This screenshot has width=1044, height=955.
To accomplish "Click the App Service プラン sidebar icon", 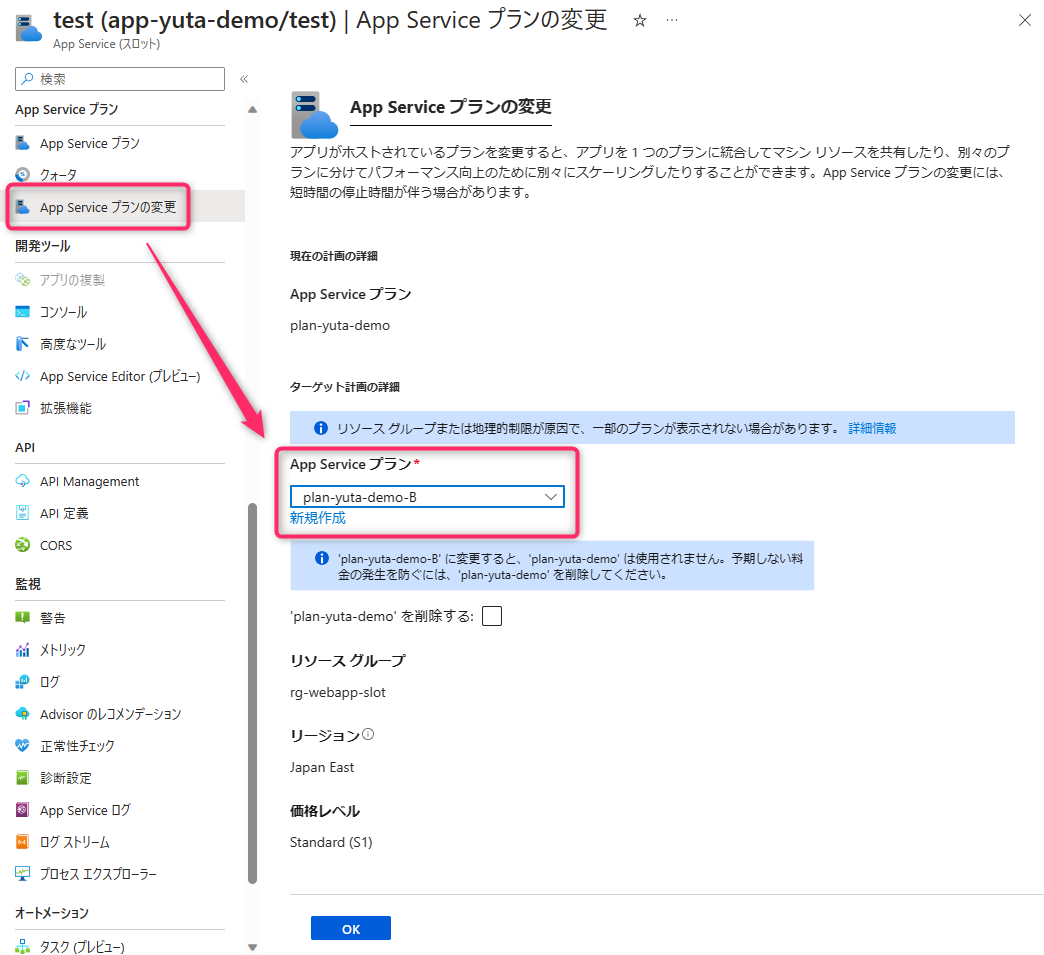I will coord(23,143).
